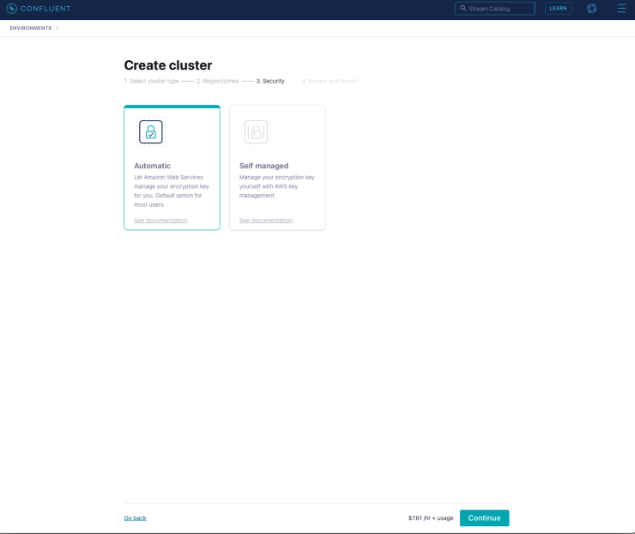Click the Self managed card title text
The width and height of the screenshot is (635, 534).
tap(264, 166)
